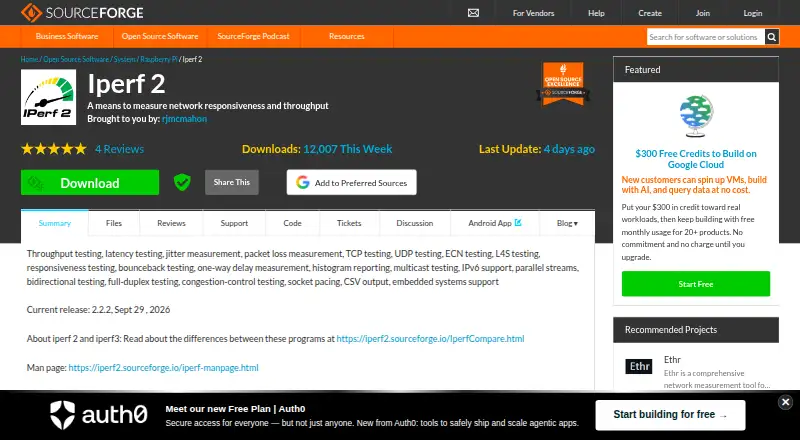Open Business Software menu
The height and width of the screenshot is (440, 800).
pos(67,36)
